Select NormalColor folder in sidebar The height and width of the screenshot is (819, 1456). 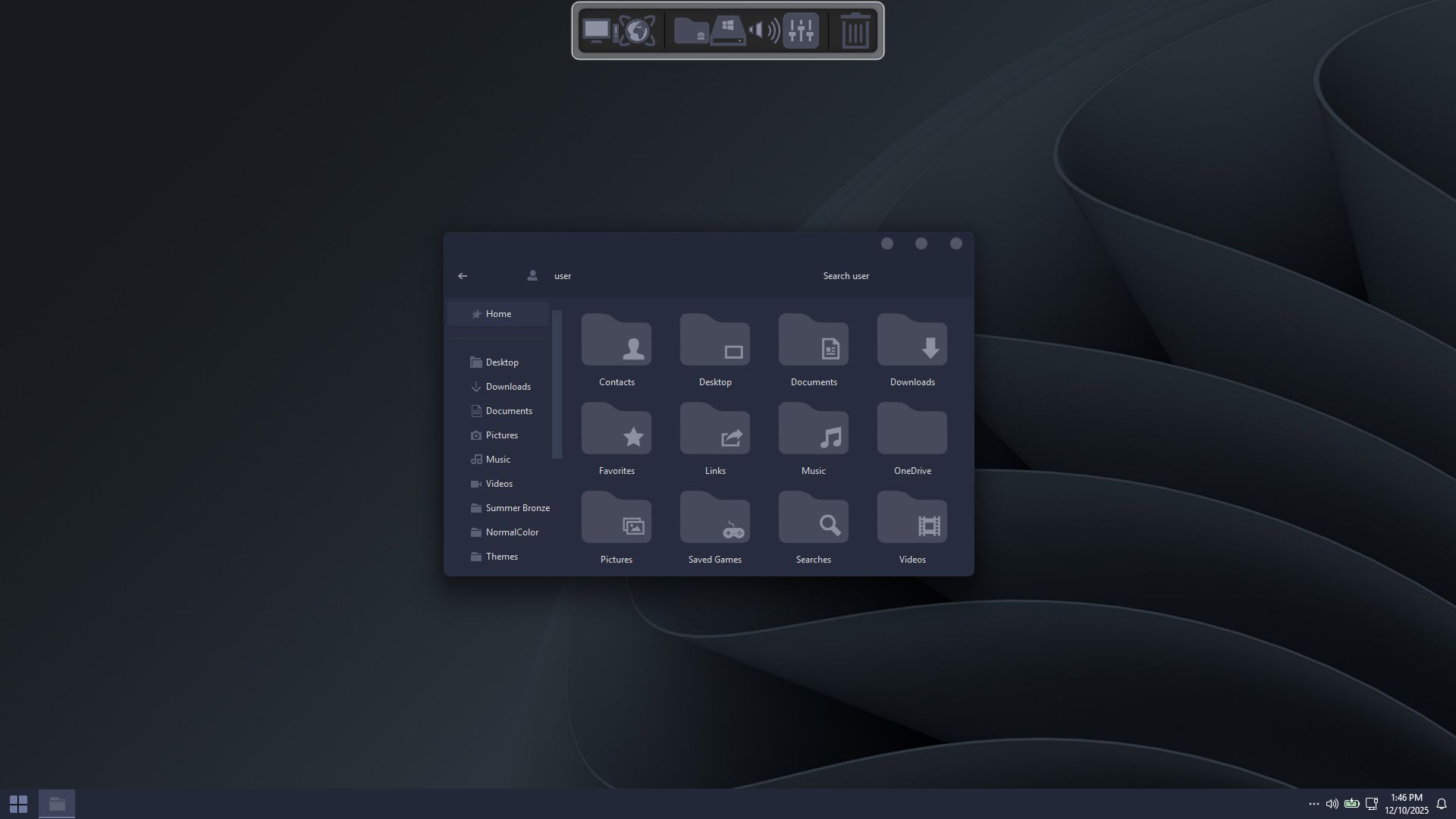(512, 532)
